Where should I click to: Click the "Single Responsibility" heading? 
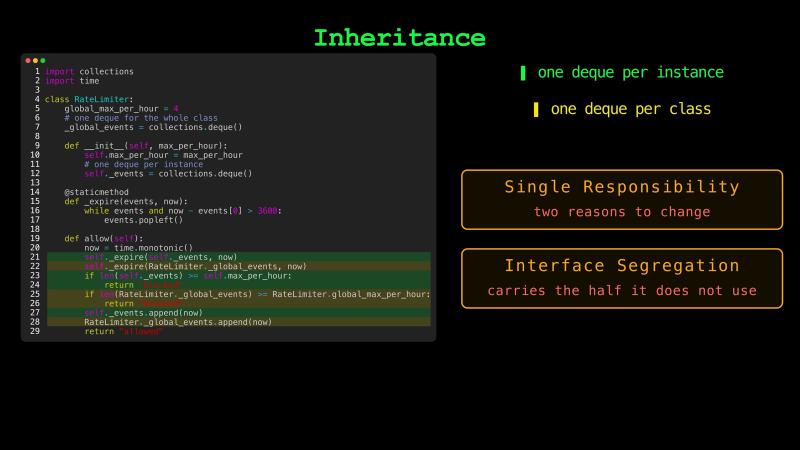point(622,187)
